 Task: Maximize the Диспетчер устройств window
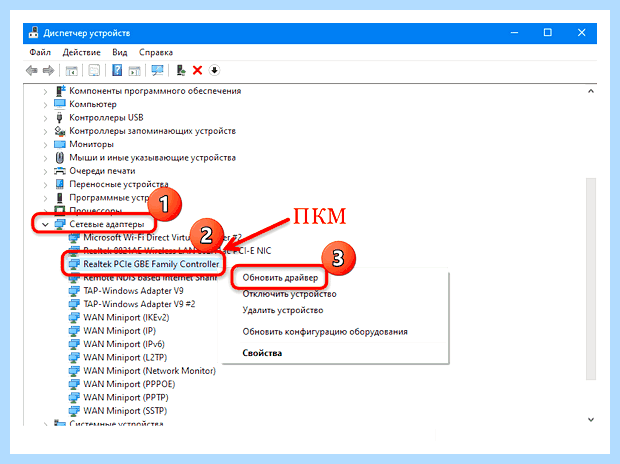(548, 32)
